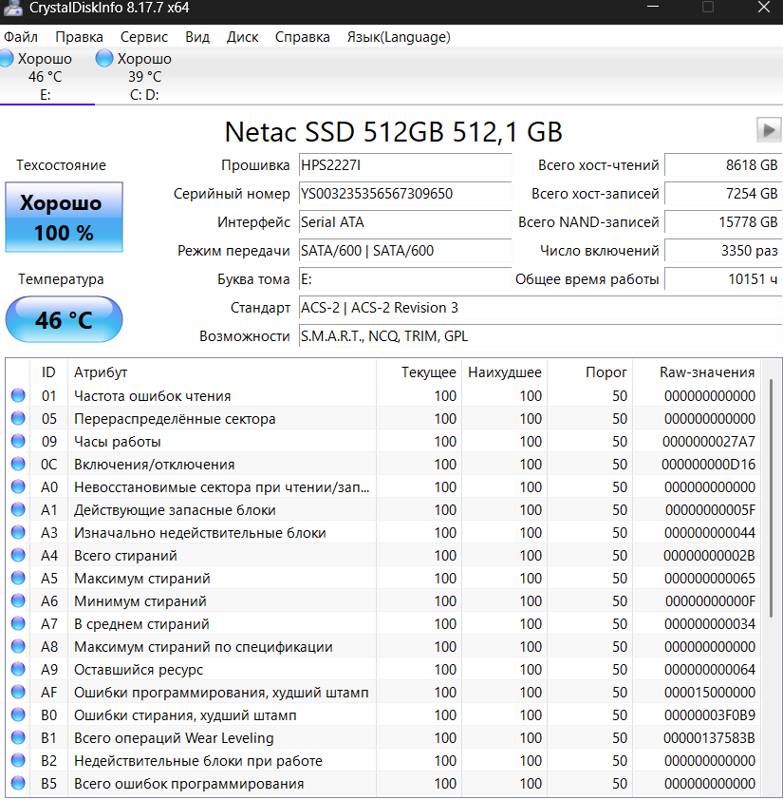Screen dimensions: 783x800
Task: Click the serial number field
Action: pyautogui.click(x=403, y=194)
